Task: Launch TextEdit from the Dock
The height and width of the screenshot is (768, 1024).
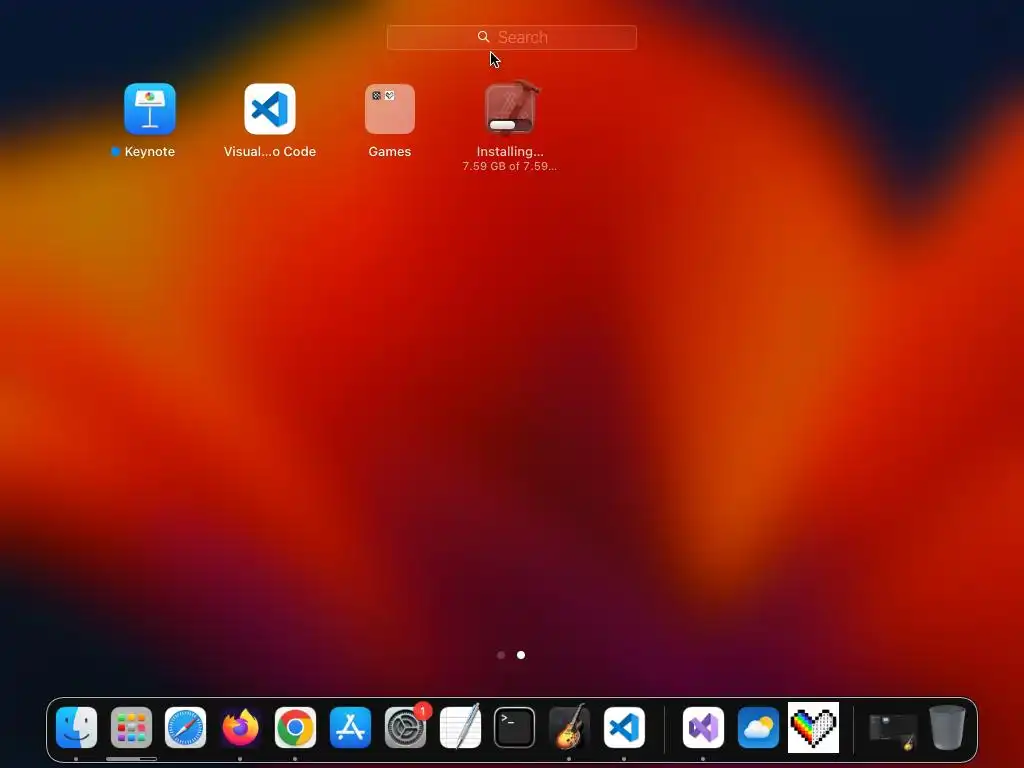Action: click(x=460, y=728)
